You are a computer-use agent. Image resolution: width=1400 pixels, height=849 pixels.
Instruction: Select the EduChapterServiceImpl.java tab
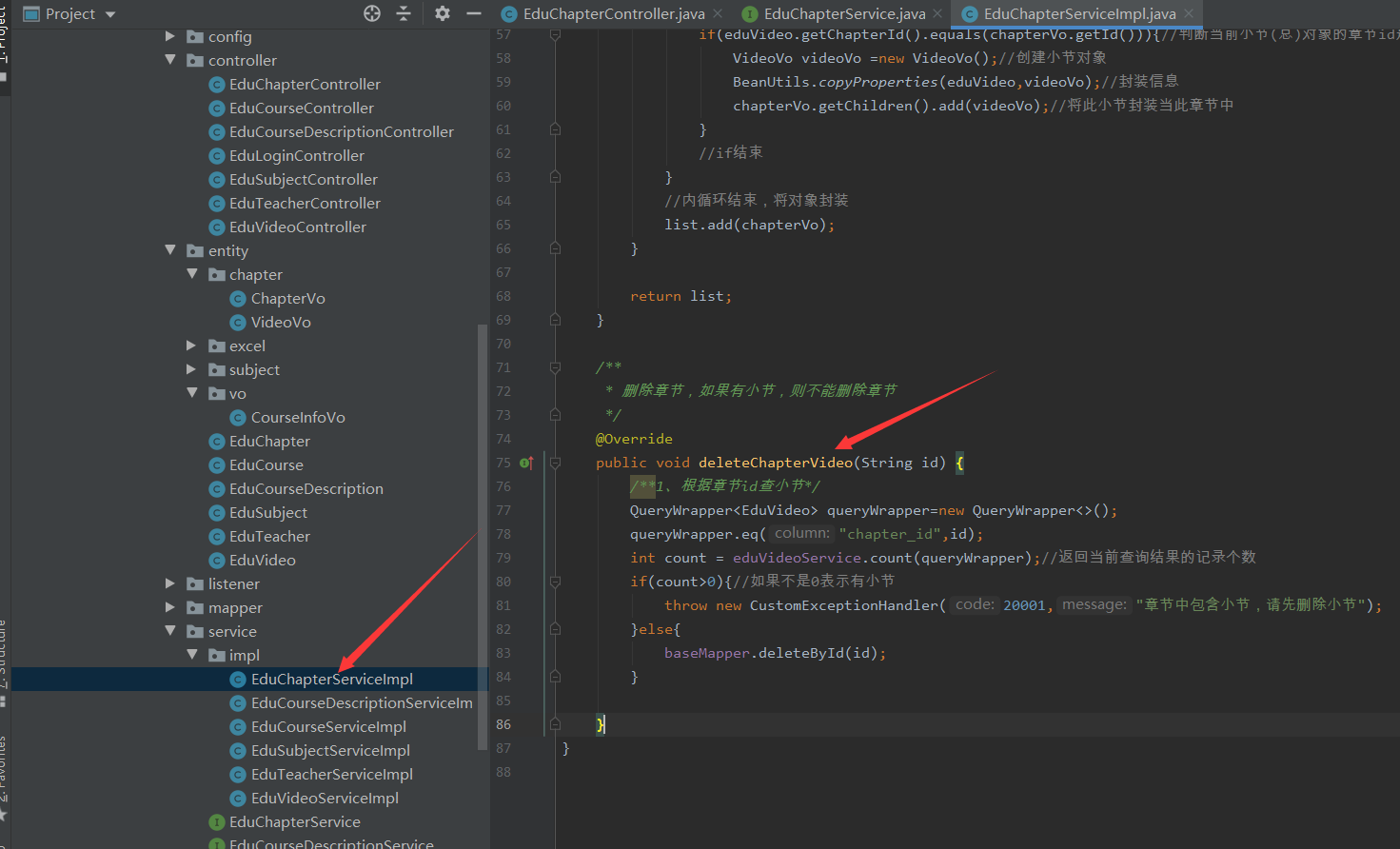1079,13
